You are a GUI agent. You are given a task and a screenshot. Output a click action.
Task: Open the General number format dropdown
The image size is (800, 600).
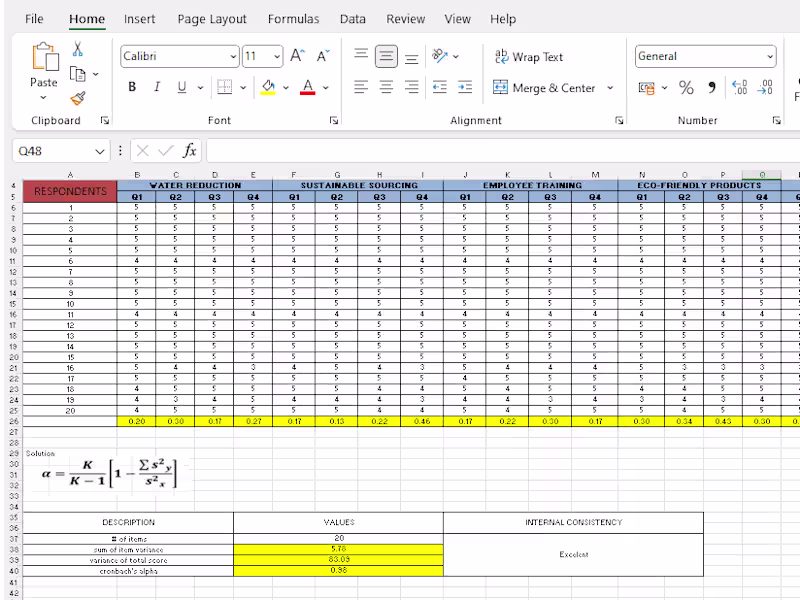770,57
